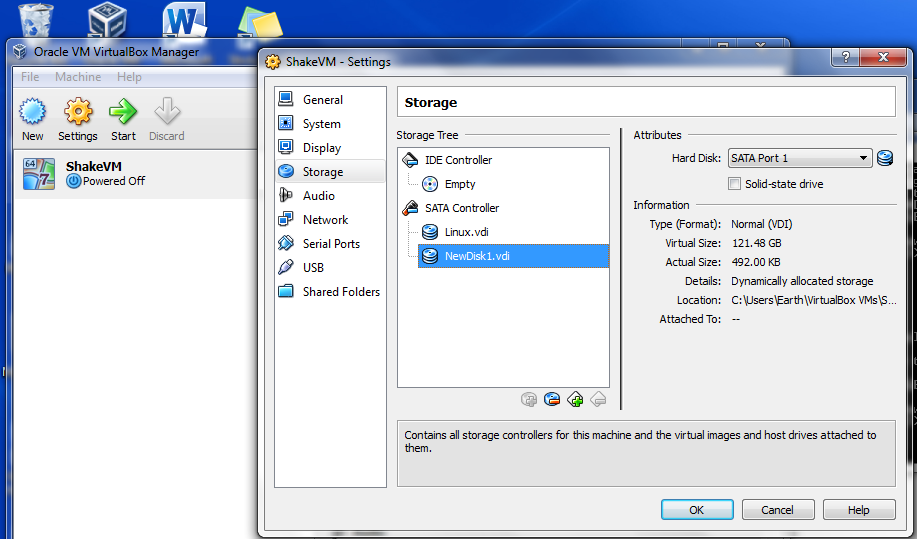Click the General category icon

285,99
